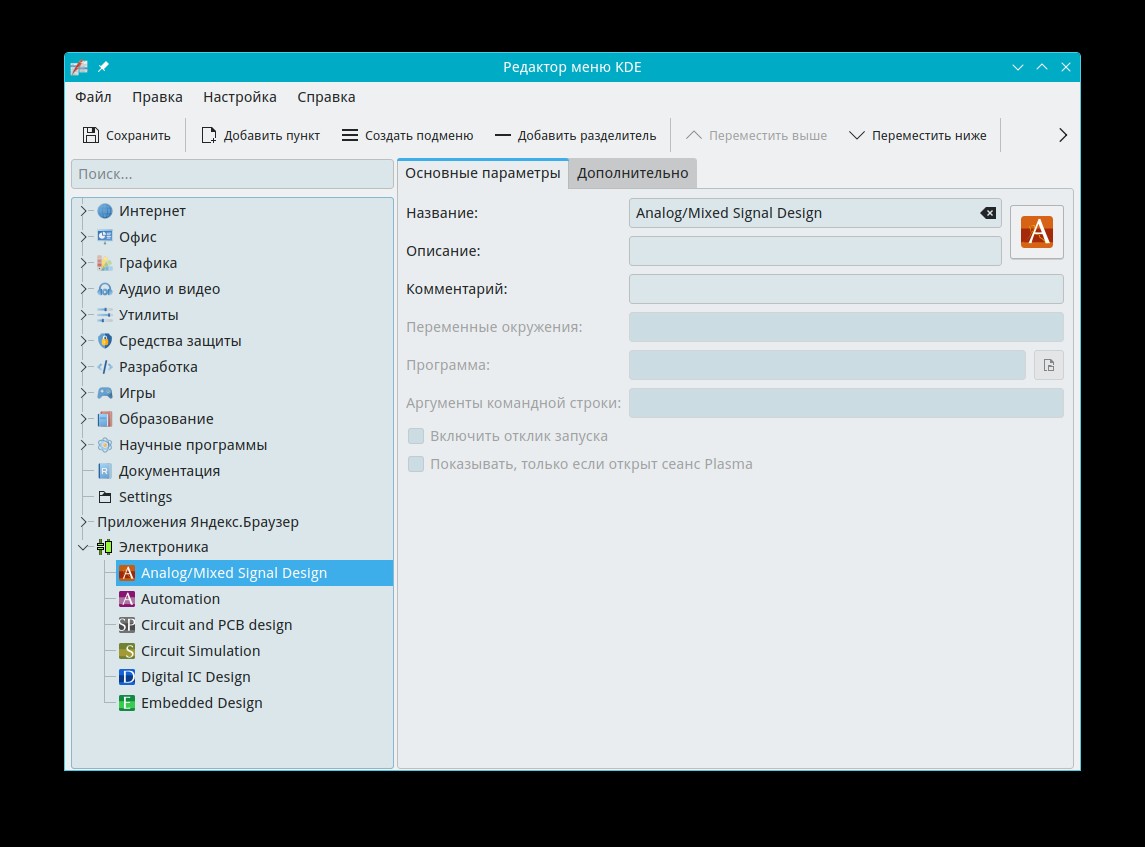Clear the Название field with the erase icon

[x=988, y=213]
